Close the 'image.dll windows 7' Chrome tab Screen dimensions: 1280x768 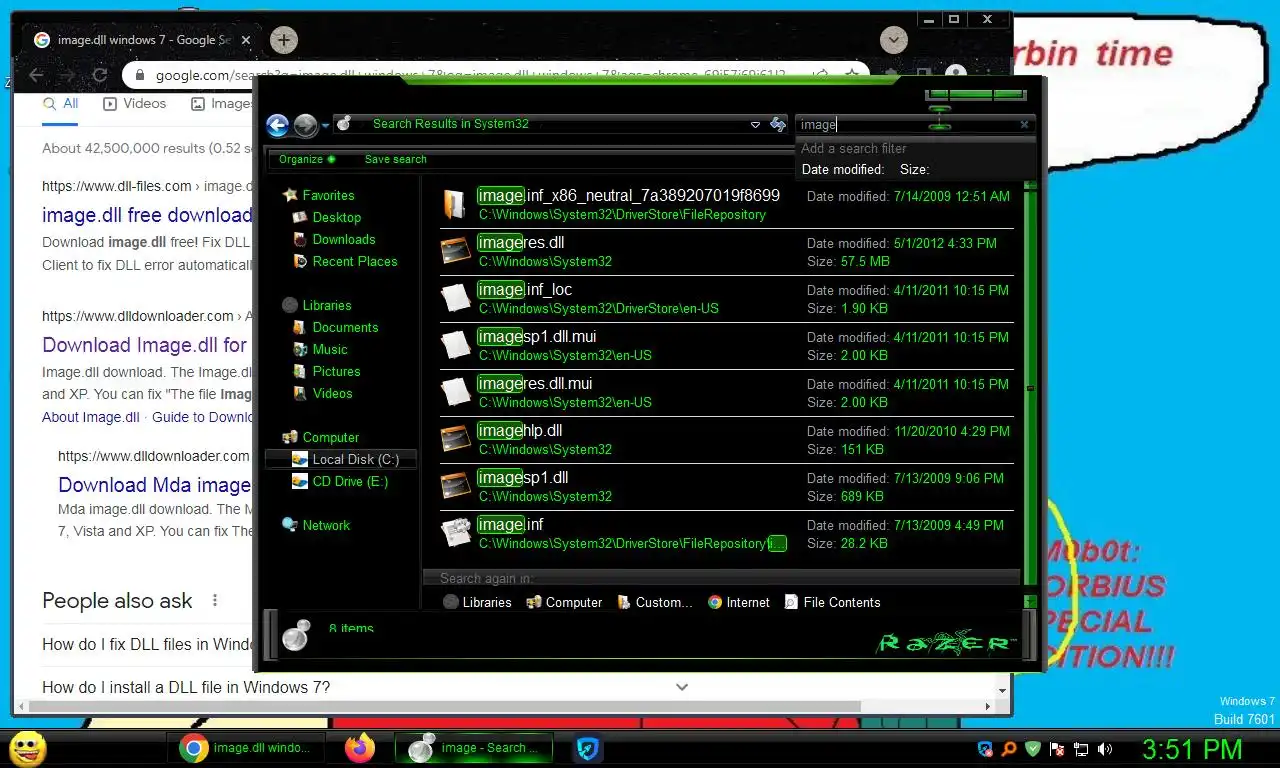click(246, 40)
